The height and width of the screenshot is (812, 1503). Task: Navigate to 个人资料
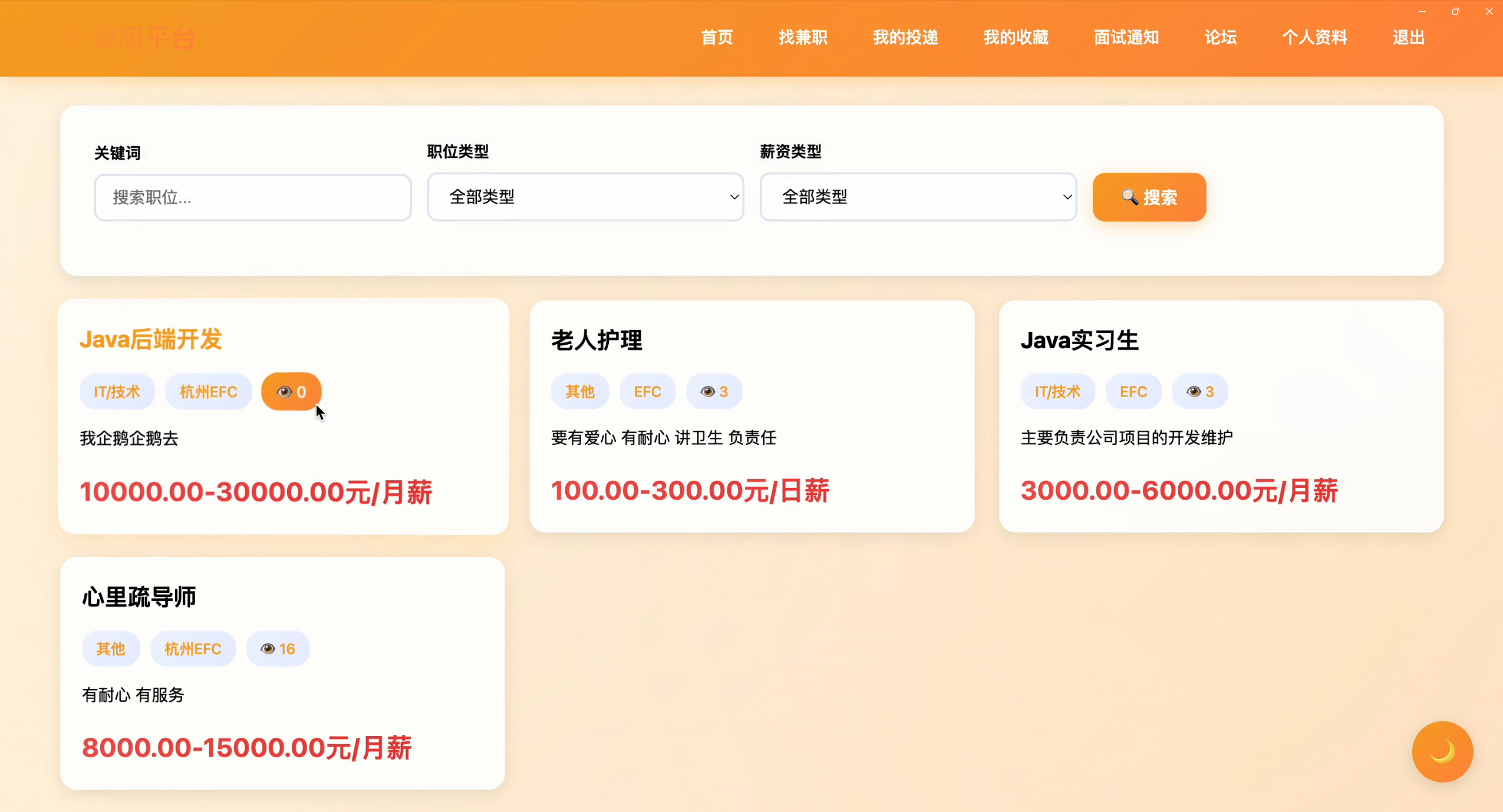1314,38
